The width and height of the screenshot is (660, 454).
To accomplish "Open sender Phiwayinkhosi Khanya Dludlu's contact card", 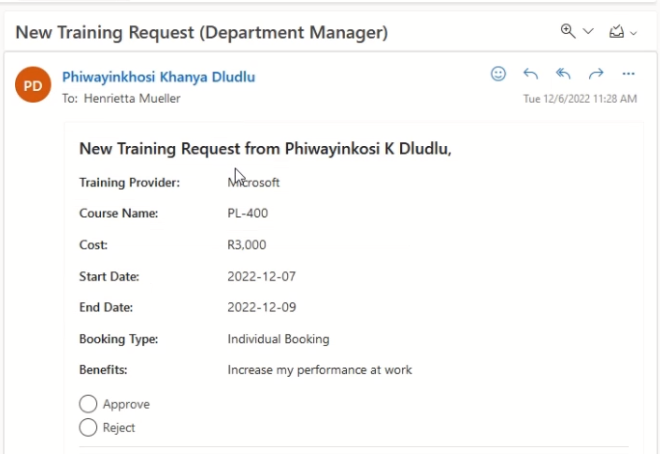I will click(159, 77).
